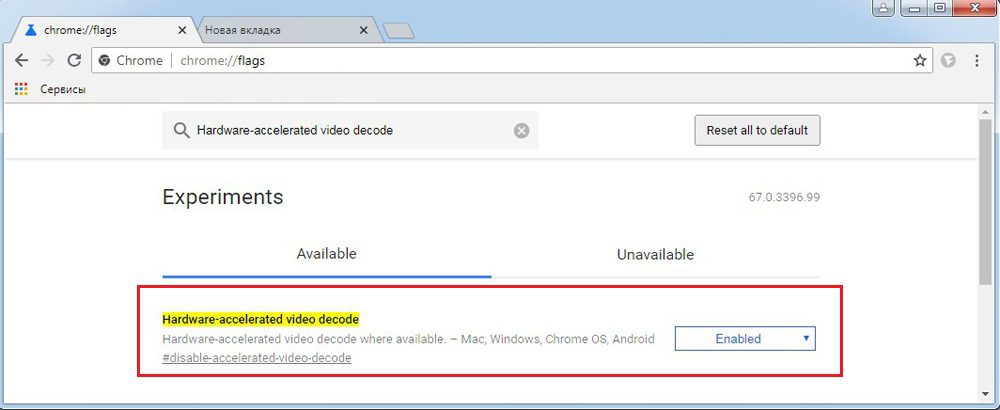Switch to the Новая вкладка tab

[x=285, y=30]
